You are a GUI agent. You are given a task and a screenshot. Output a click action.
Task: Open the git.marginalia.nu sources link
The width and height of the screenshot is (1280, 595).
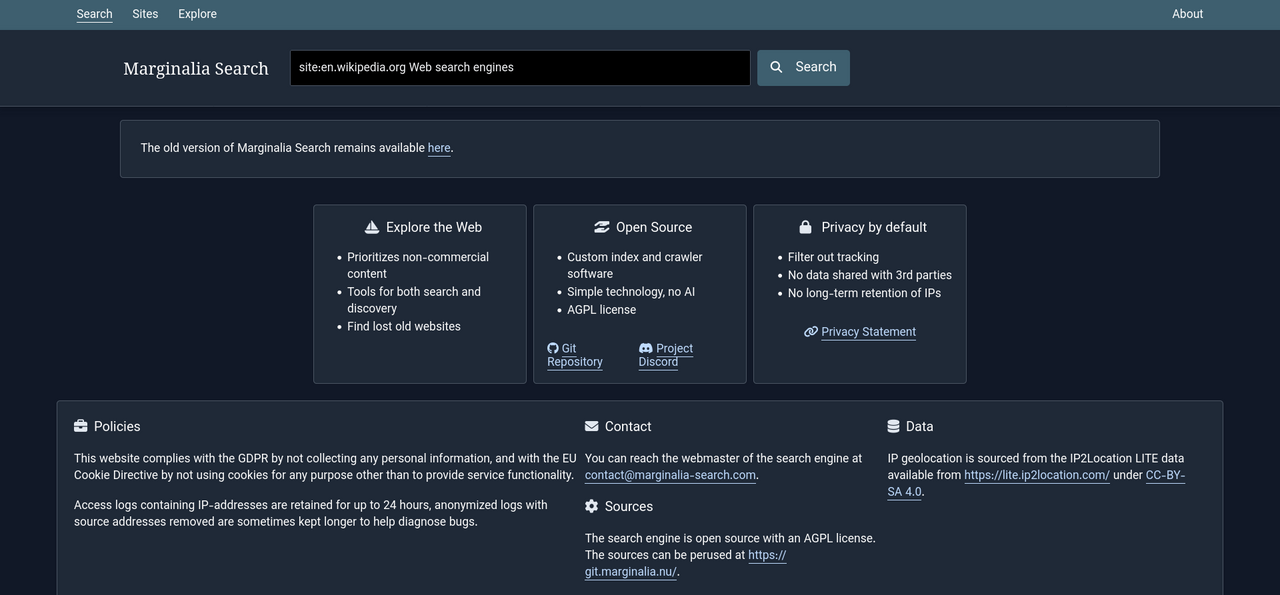point(685,563)
